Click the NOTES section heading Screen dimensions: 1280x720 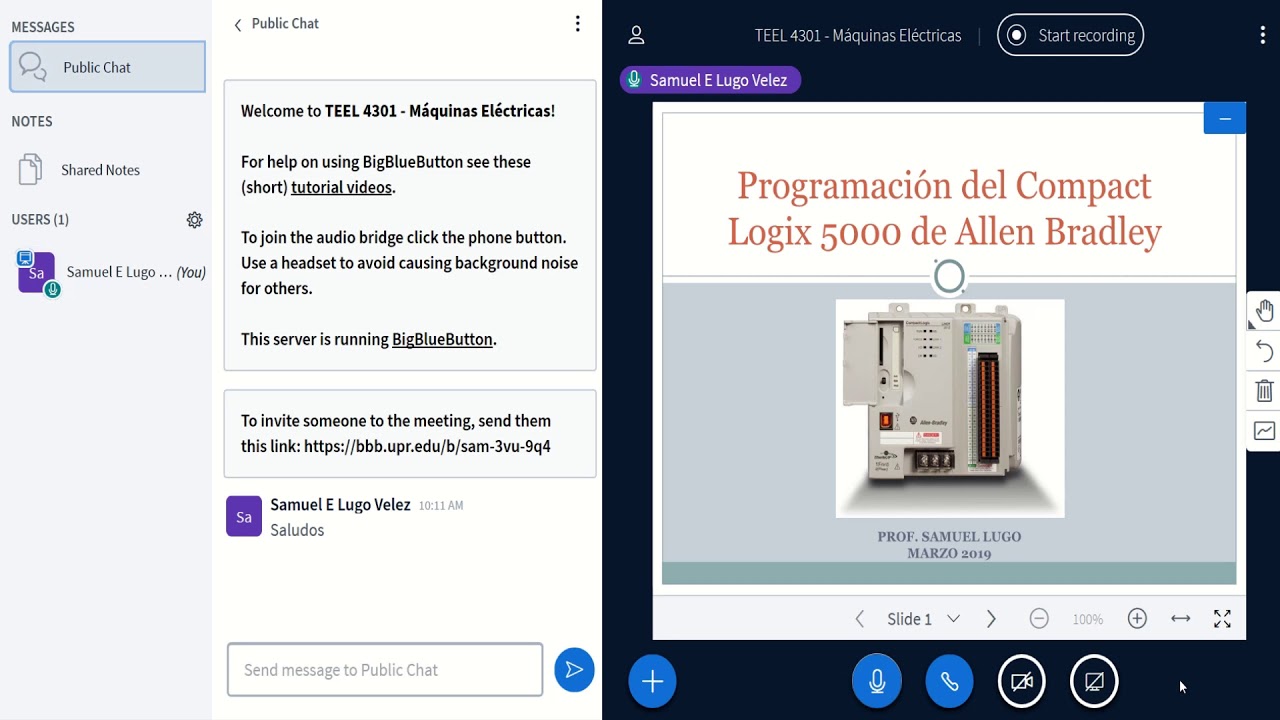(x=32, y=121)
